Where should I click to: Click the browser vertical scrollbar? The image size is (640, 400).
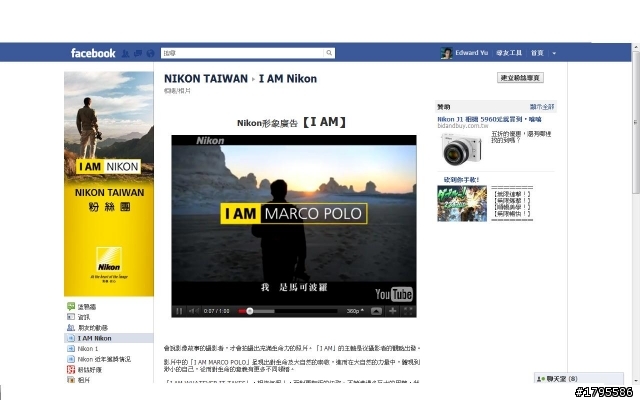636,122
